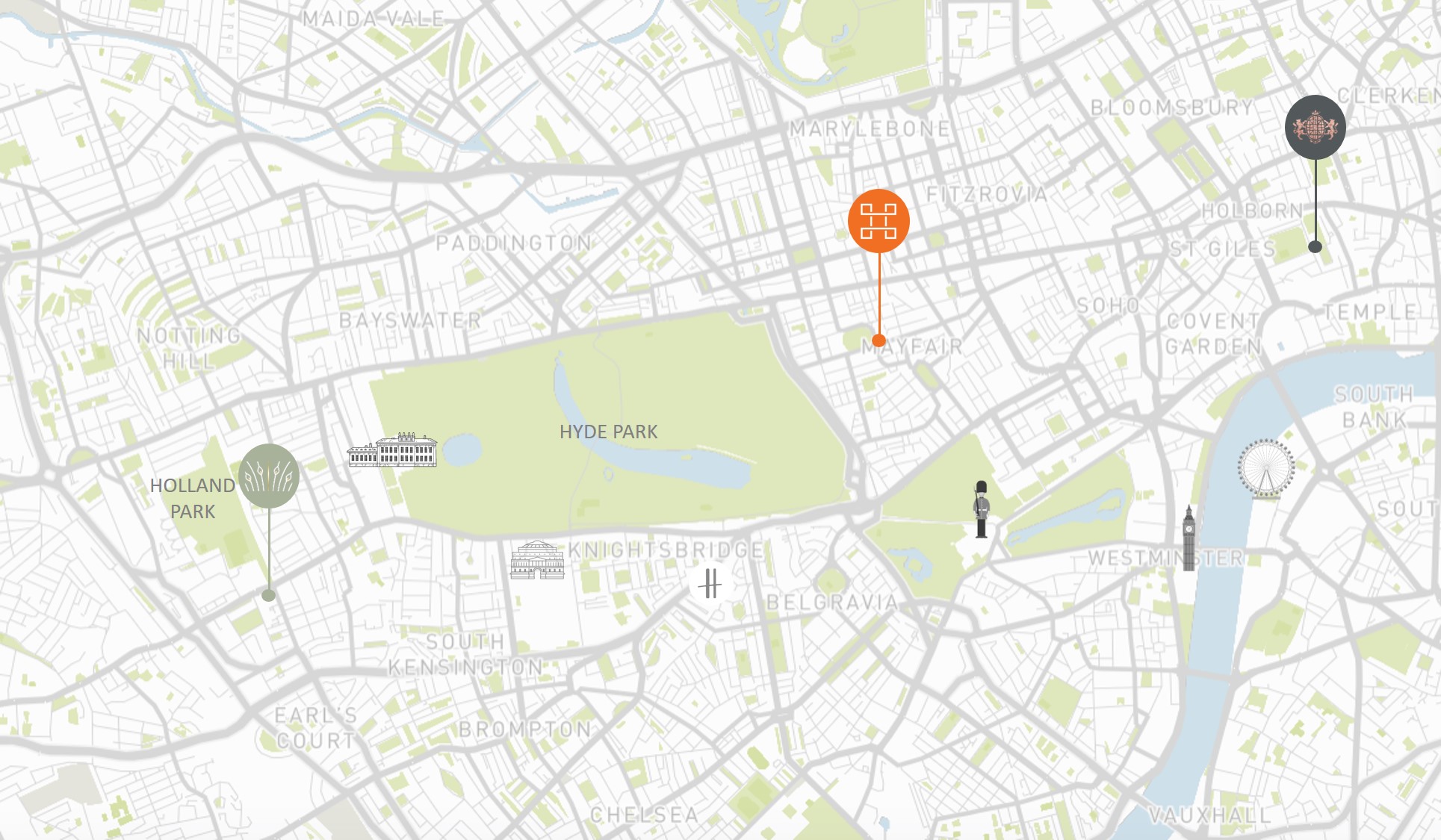Image resolution: width=1441 pixels, height=840 pixels.
Task: Click the Royal Albert Hall illustration
Action: point(537,560)
